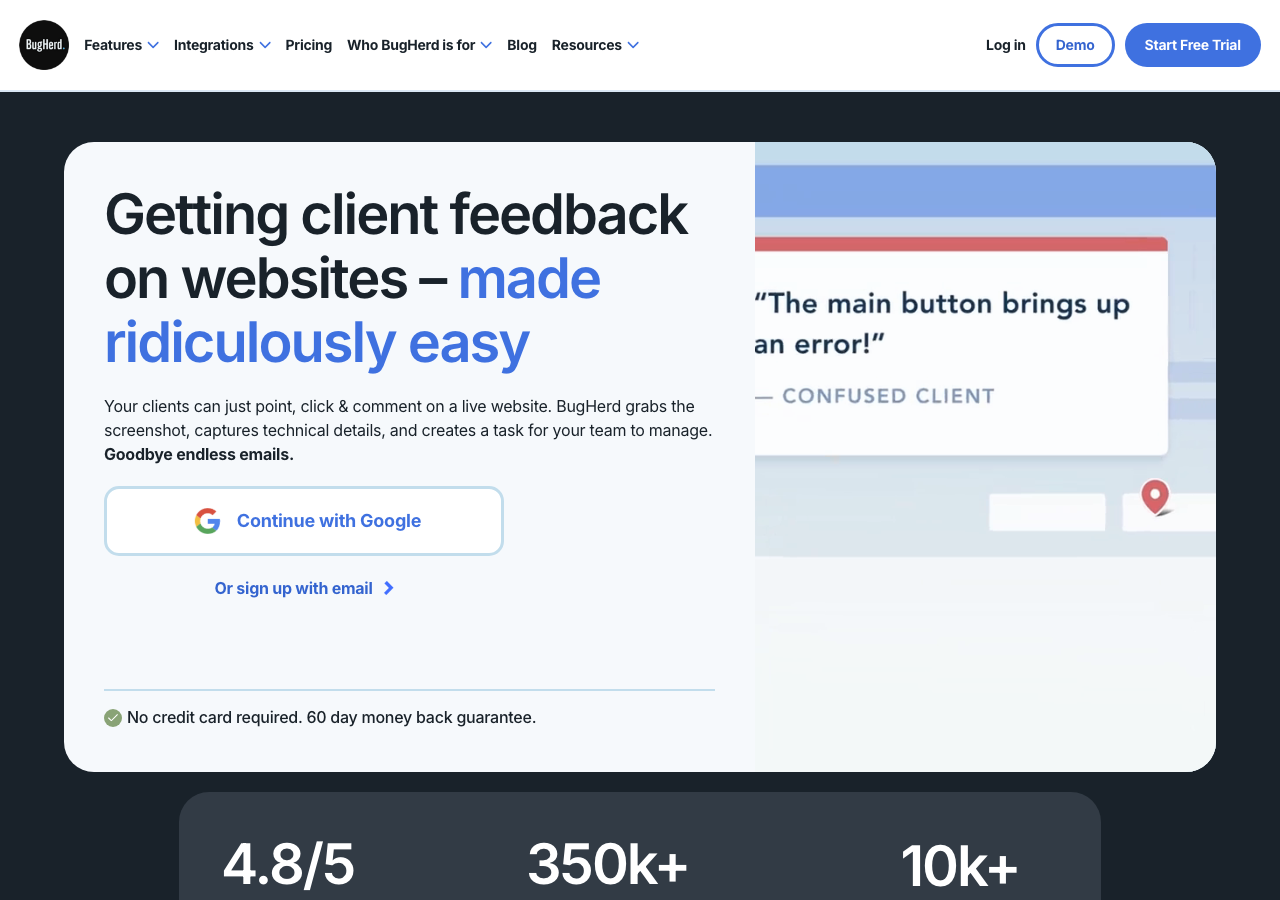Screen dimensions: 1280x900
Task: Expand the Who BugHerd is for menu
Action: tap(419, 45)
